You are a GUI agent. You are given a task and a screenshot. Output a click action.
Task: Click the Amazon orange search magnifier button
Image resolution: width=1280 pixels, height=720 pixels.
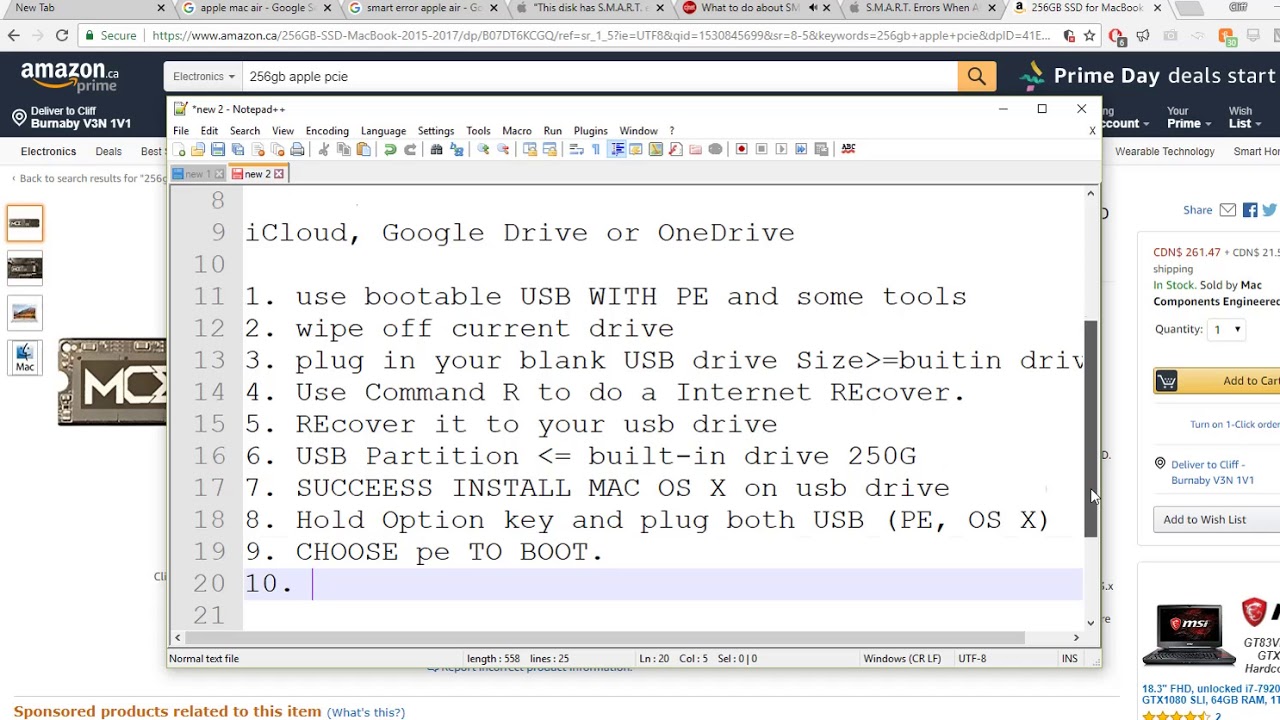coord(976,76)
